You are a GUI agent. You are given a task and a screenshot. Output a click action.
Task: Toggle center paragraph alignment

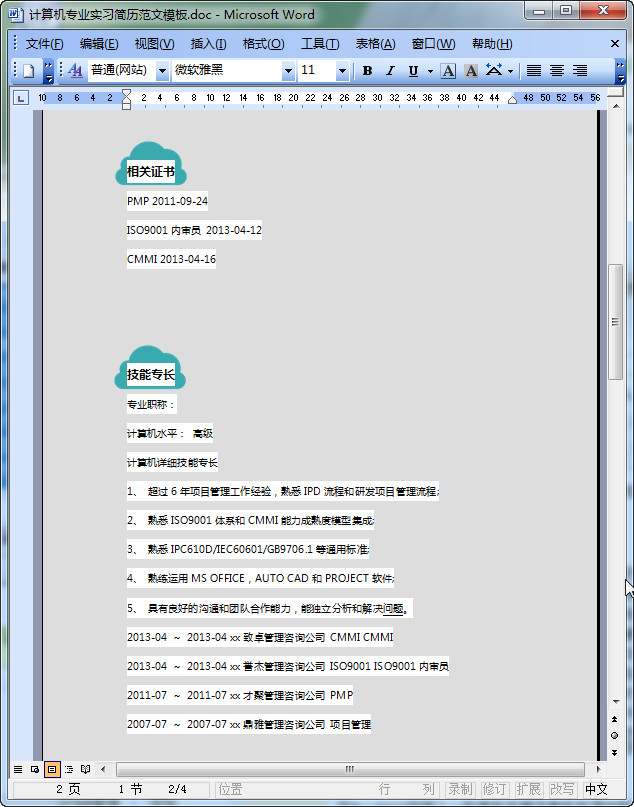(557, 71)
